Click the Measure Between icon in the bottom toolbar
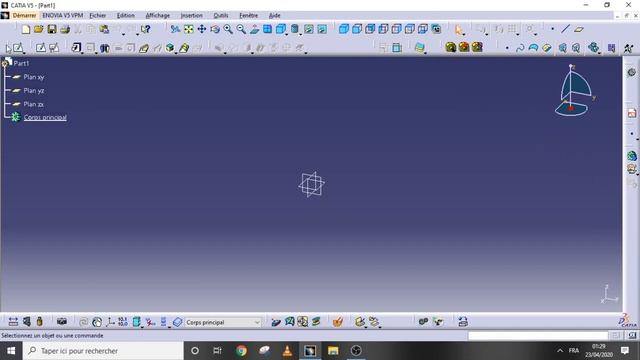 (x=13, y=322)
